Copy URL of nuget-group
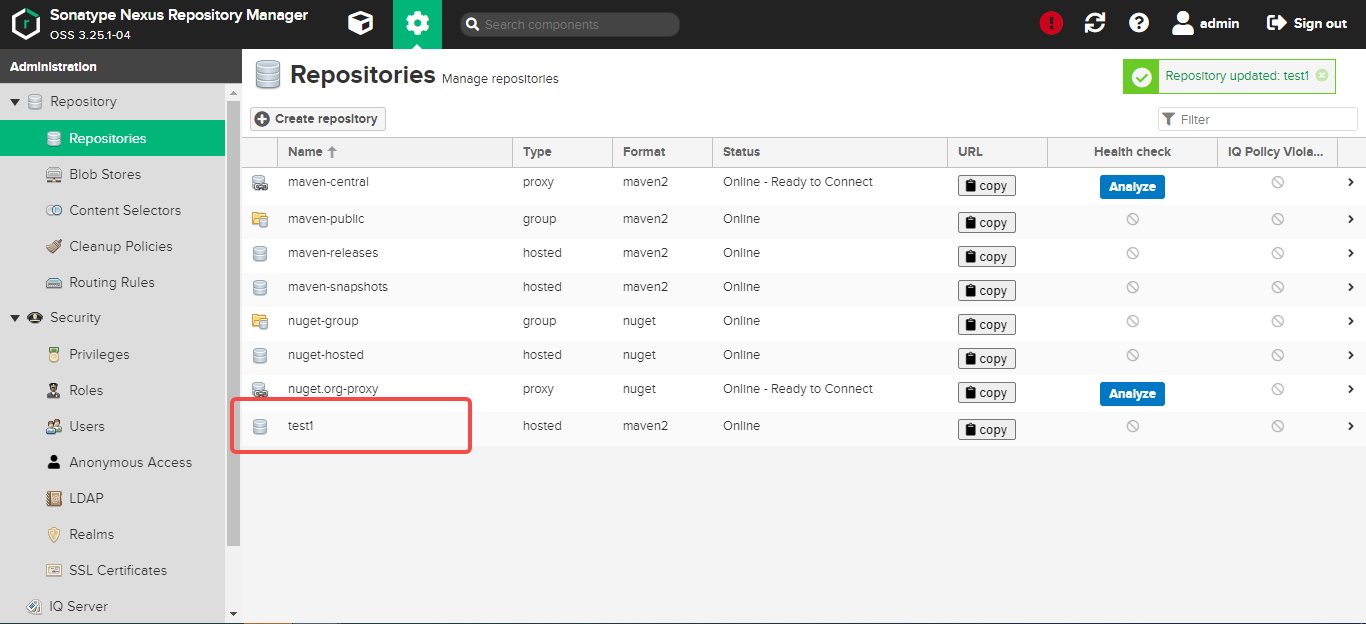1366x624 pixels. click(986, 325)
